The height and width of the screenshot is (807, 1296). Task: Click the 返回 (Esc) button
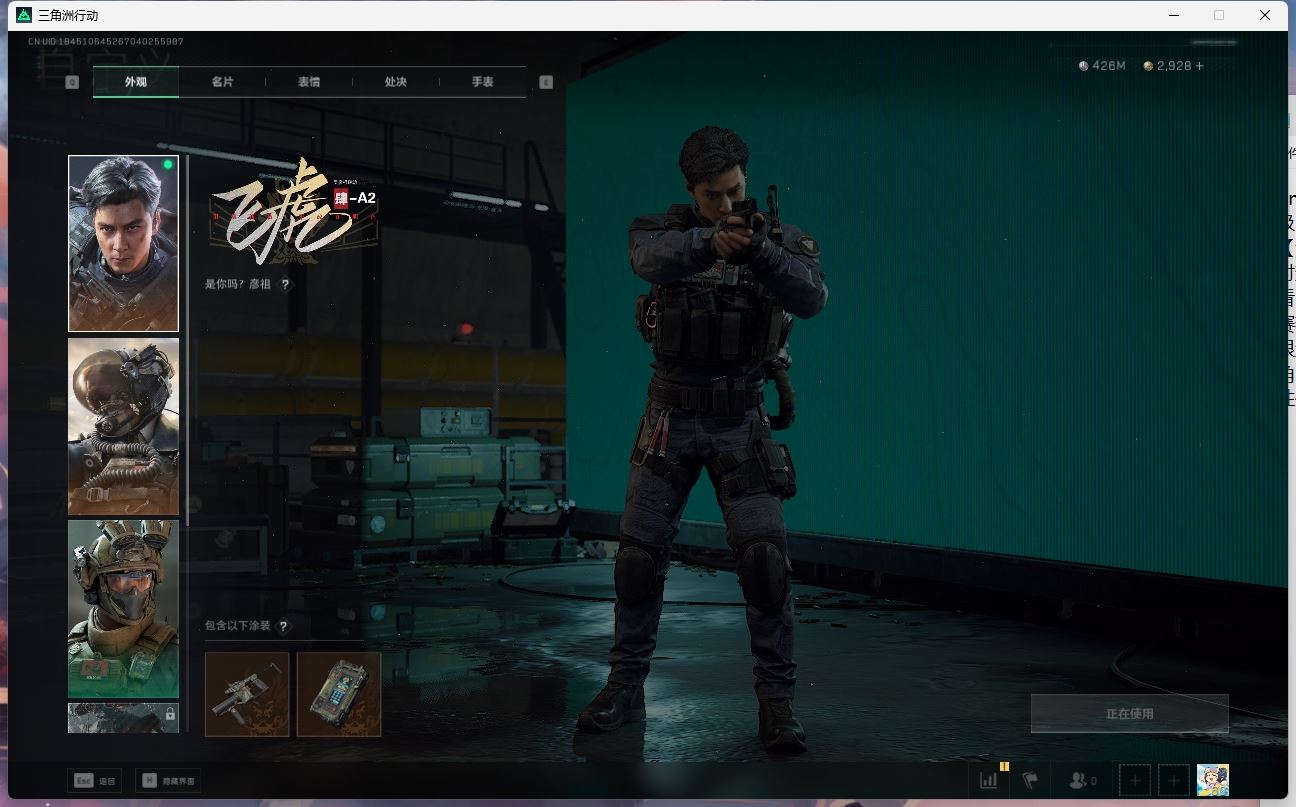[x=95, y=780]
